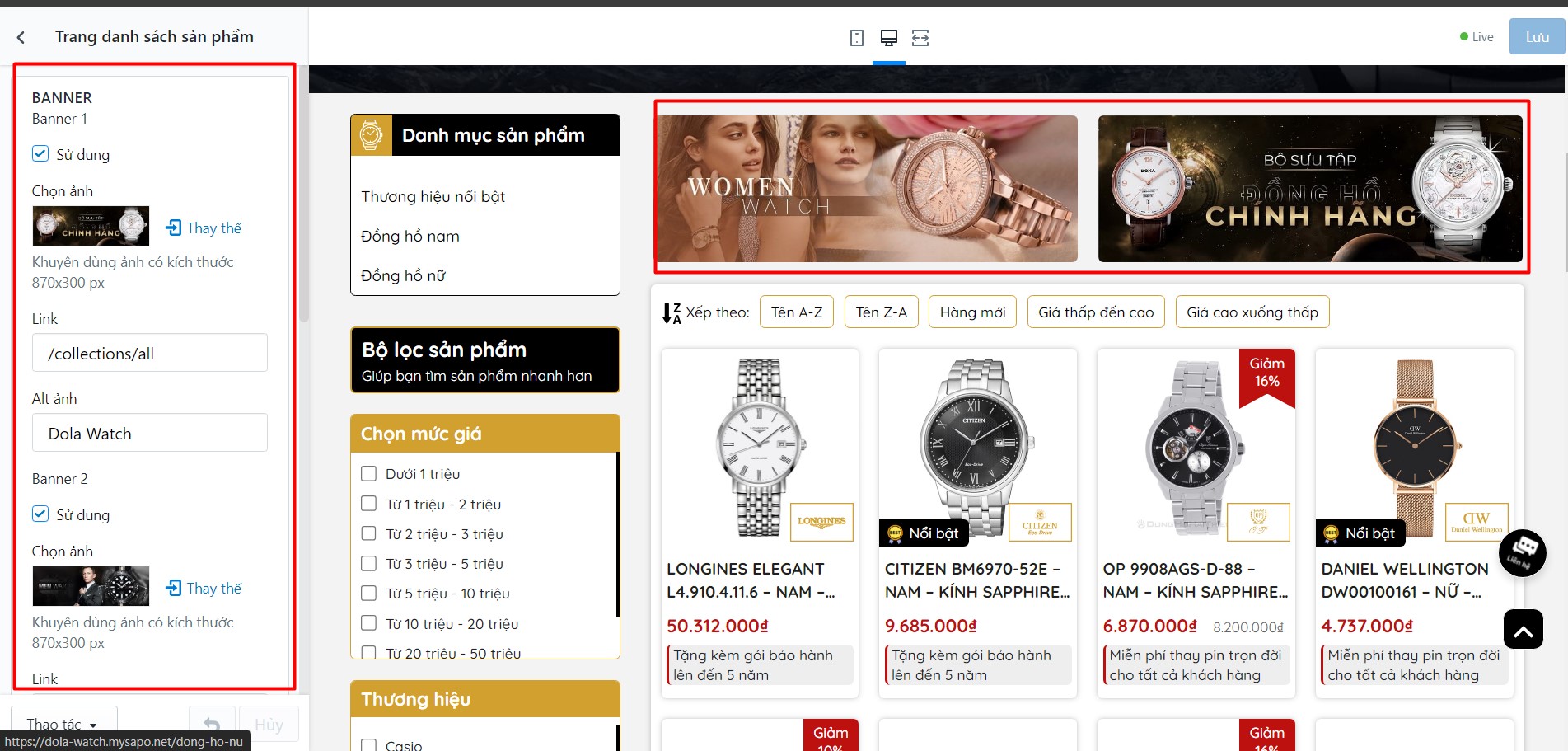
Task: Uncheck Sử dụng for Banner 2
Action: [40, 514]
